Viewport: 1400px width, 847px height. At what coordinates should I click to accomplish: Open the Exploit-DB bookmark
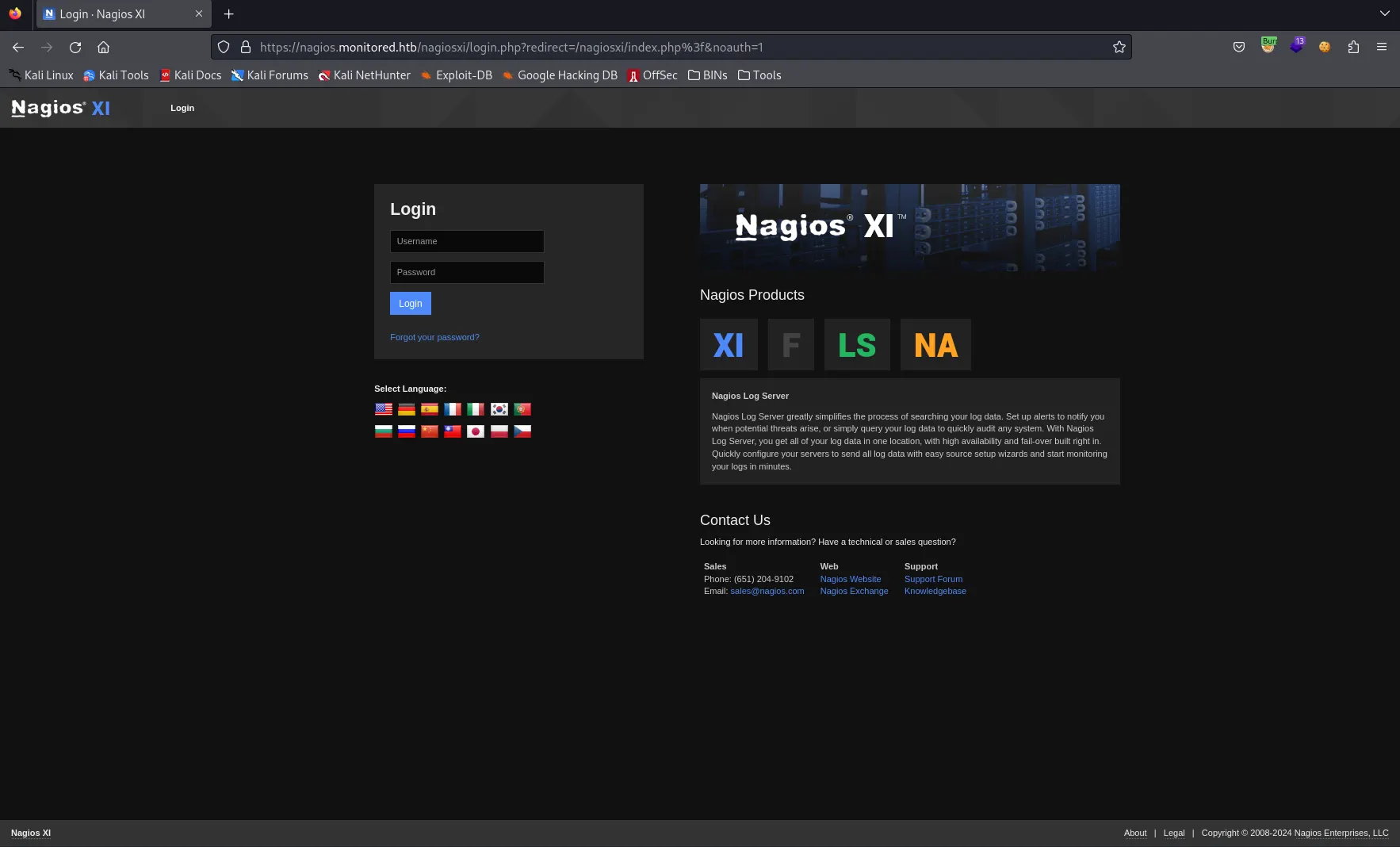click(456, 75)
